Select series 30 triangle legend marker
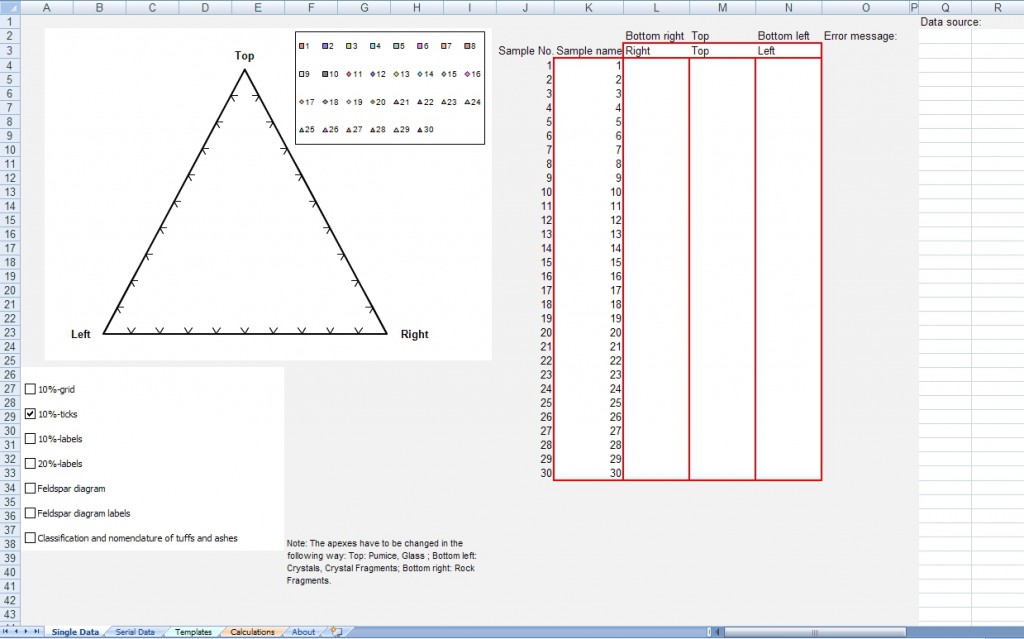Viewport: 1024px width, 639px height. (x=419, y=129)
